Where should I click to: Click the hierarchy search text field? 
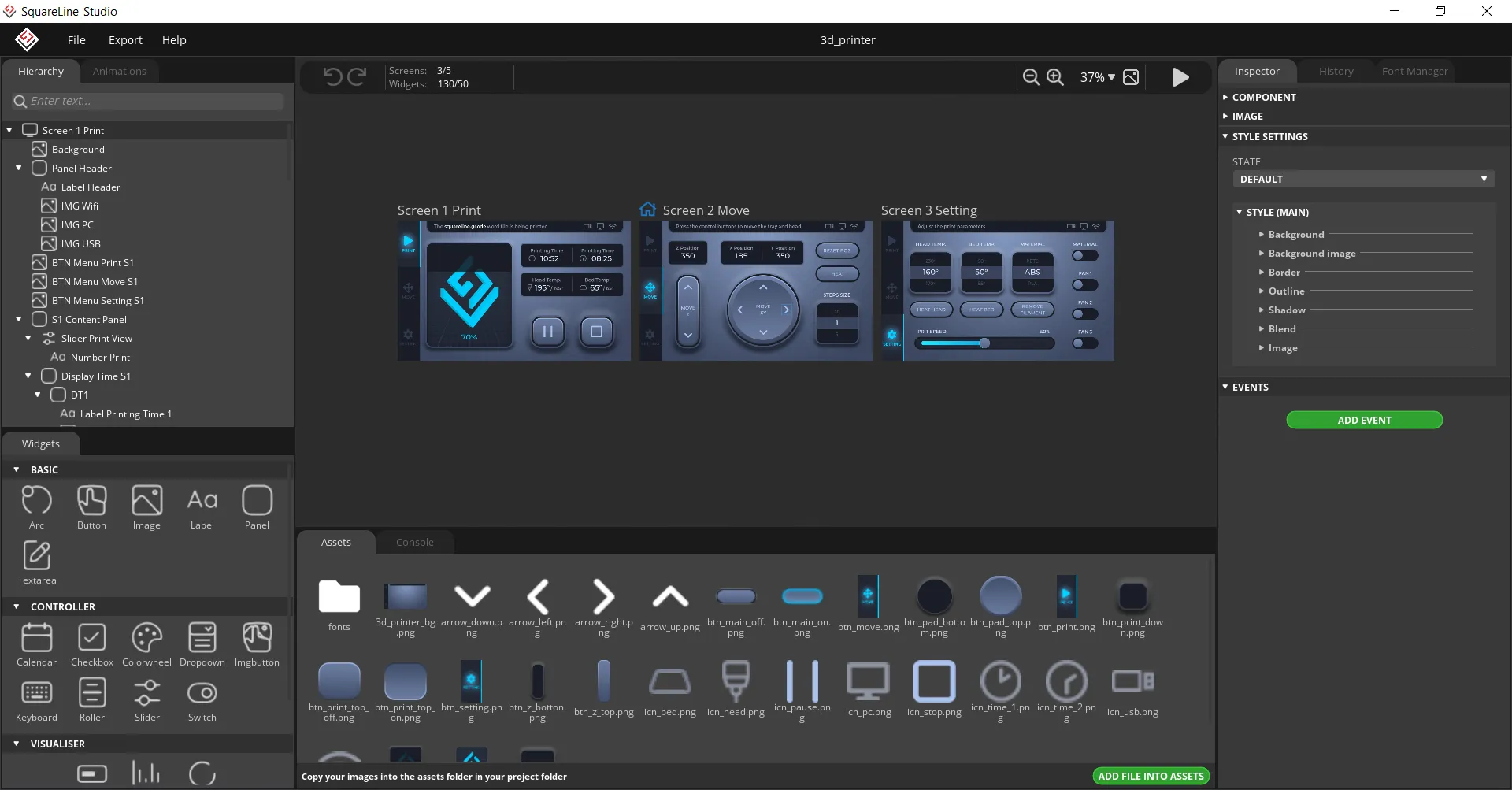pos(150,102)
